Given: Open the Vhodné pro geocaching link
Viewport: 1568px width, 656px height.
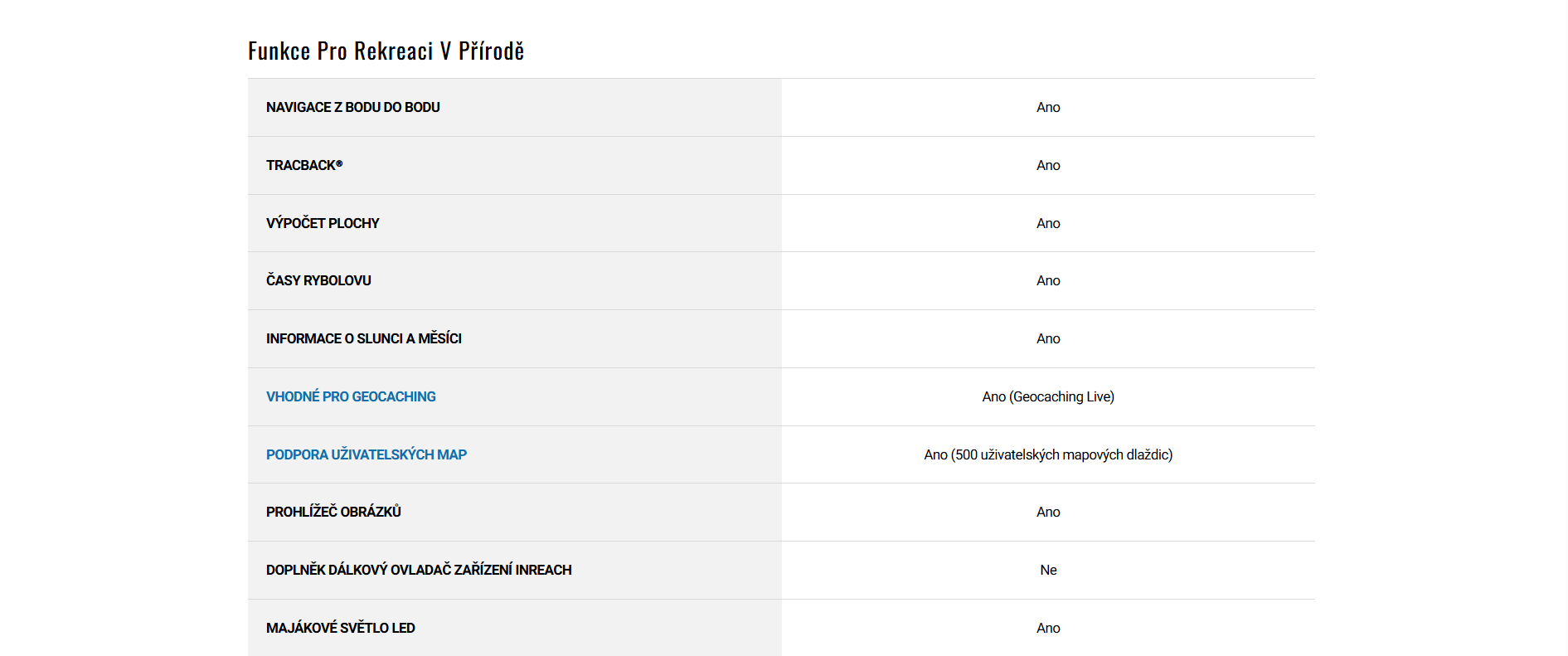Looking at the screenshot, I should pyautogui.click(x=351, y=396).
